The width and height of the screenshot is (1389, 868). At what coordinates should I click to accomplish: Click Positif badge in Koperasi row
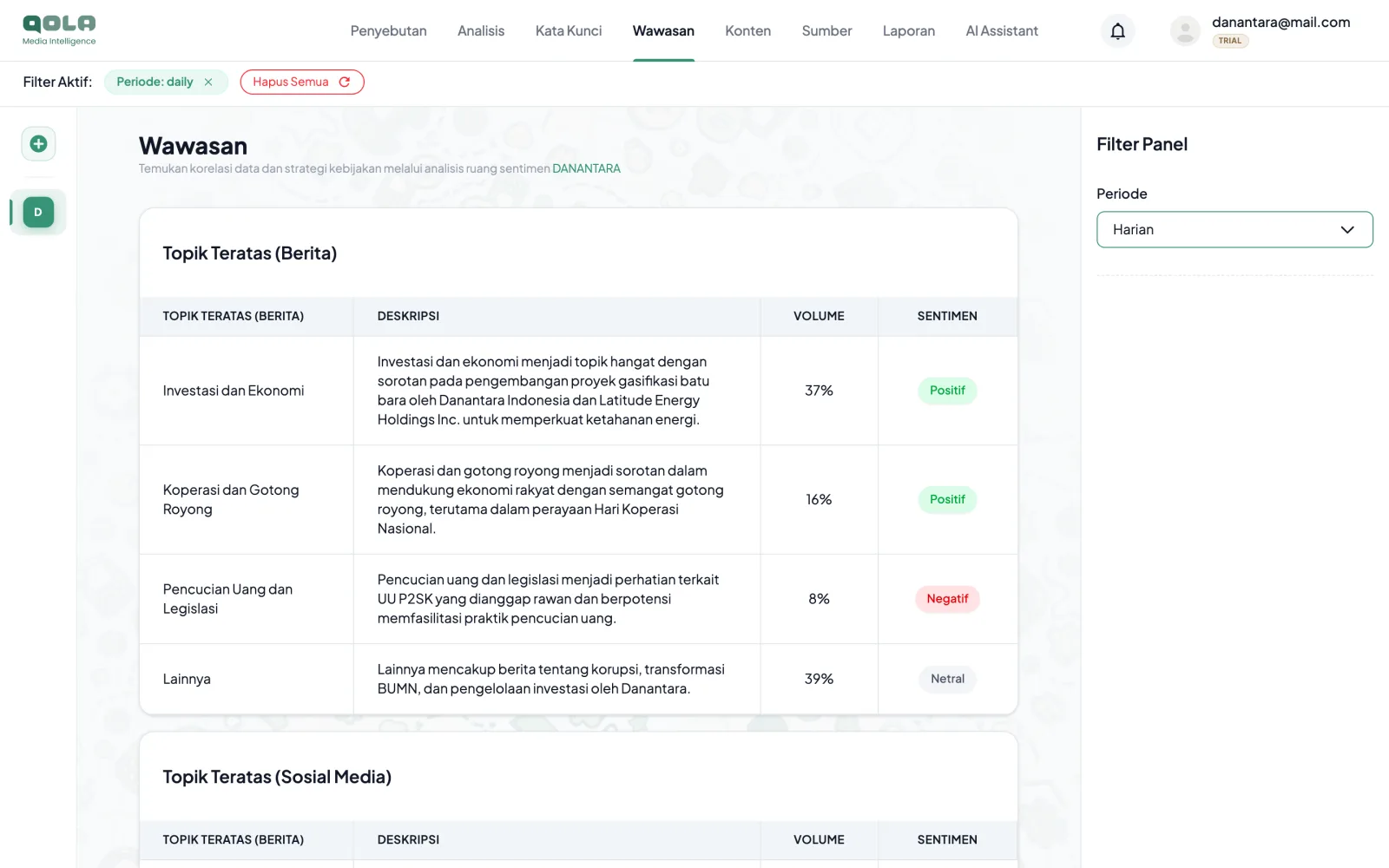947,500
